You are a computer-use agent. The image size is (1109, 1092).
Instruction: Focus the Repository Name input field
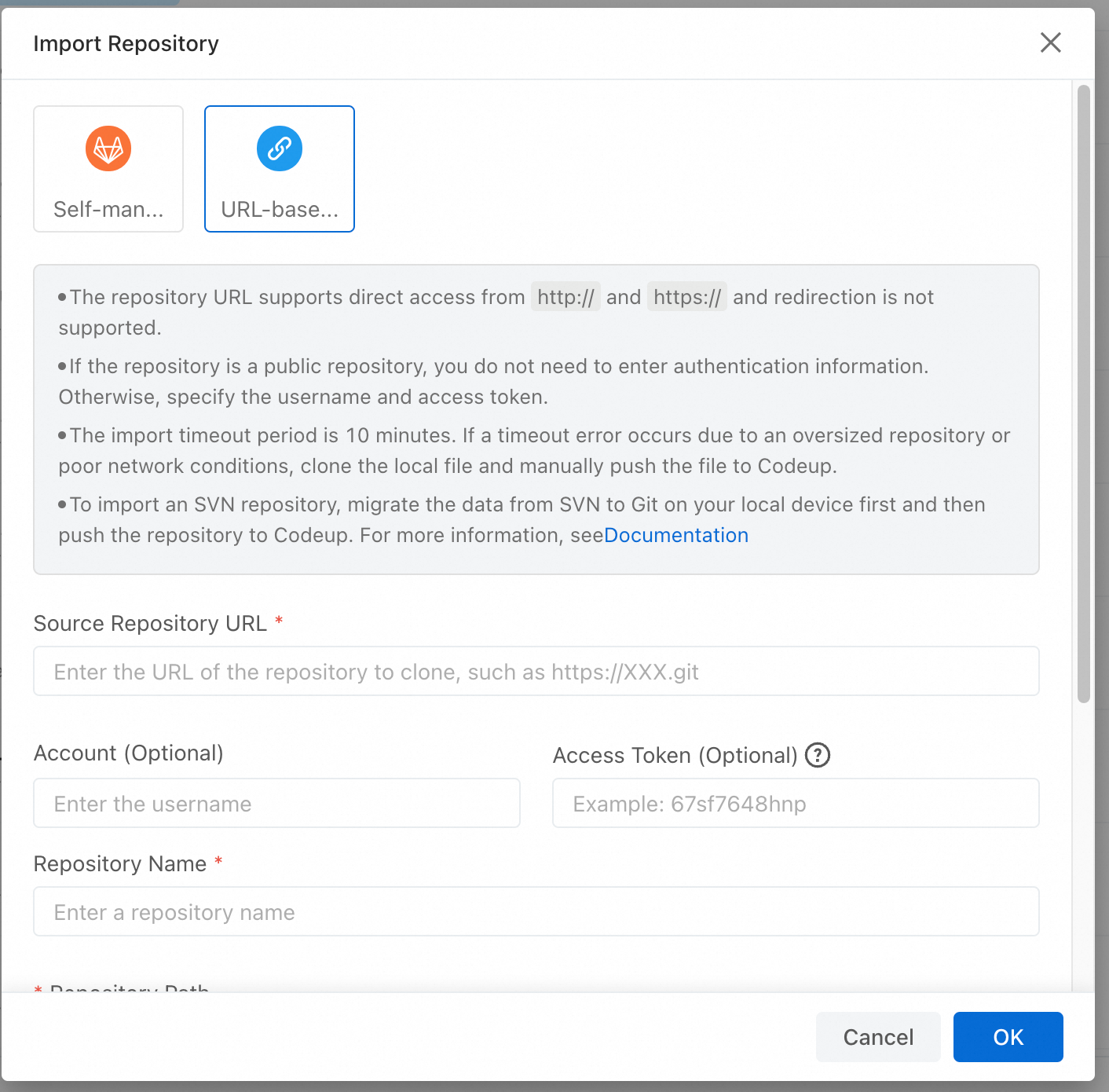(x=536, y=912)
